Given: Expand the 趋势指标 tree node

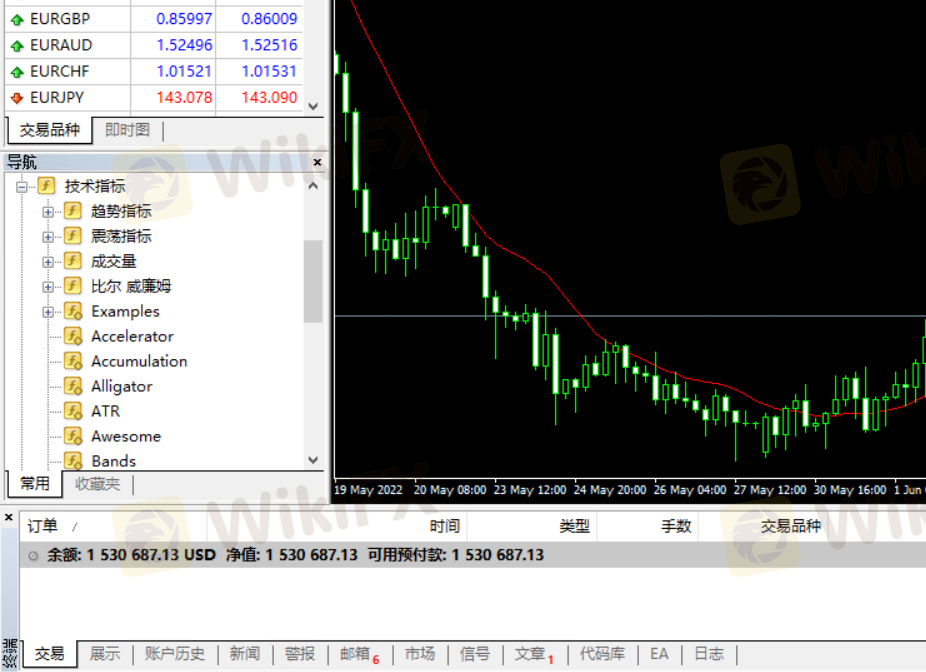Looking at the screenshot, I should [47, 211].
